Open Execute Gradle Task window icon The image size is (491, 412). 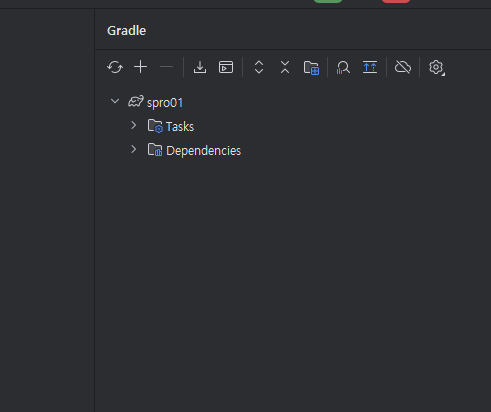point(226,67)
